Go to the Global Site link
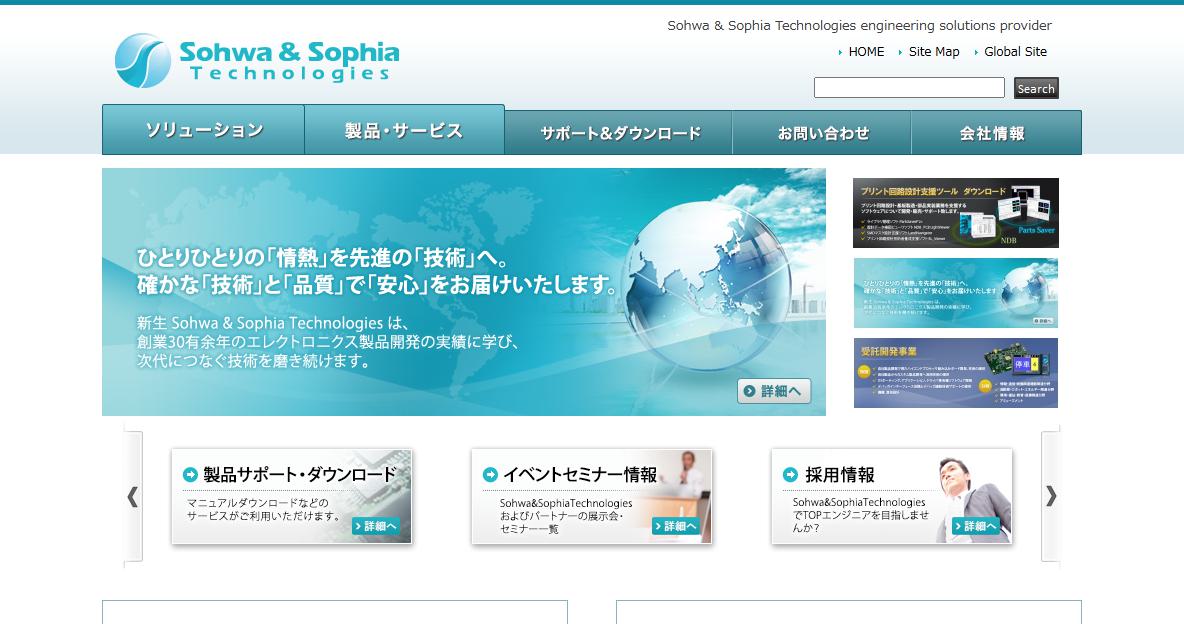Viewport: 1184px width, 624px height. pyautogui.click(x=1015, y=51)
